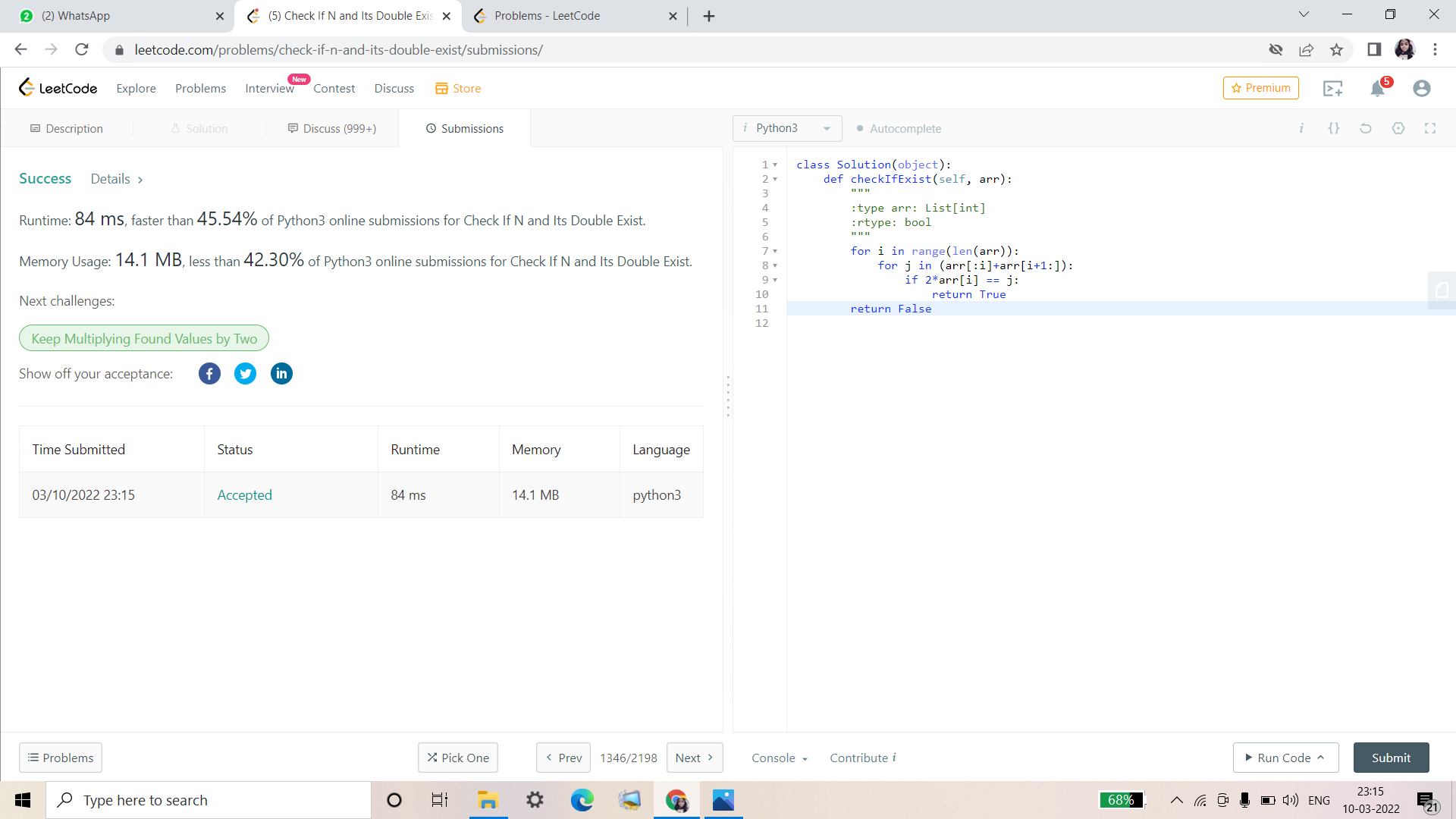Collapse code fold arrow on line 8
The width and height of the screenshot is (1456, 819).
pyautogui.click(x=775, y=265)
